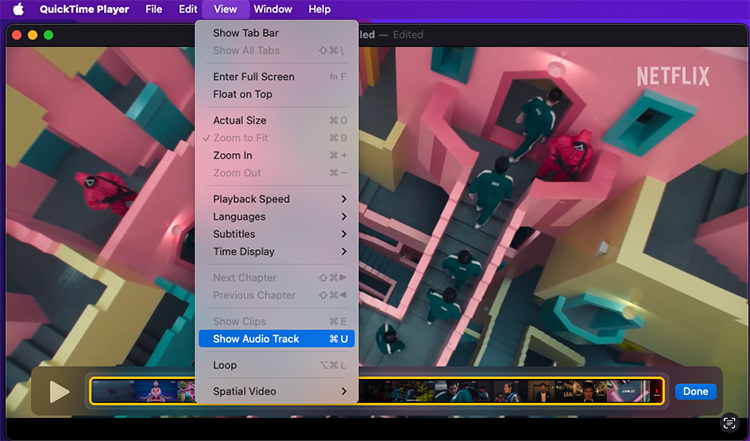The width and height of the screenshot is (750, 441).
Task: Select Enter Full Screen
Action: [x=276, y=77]
